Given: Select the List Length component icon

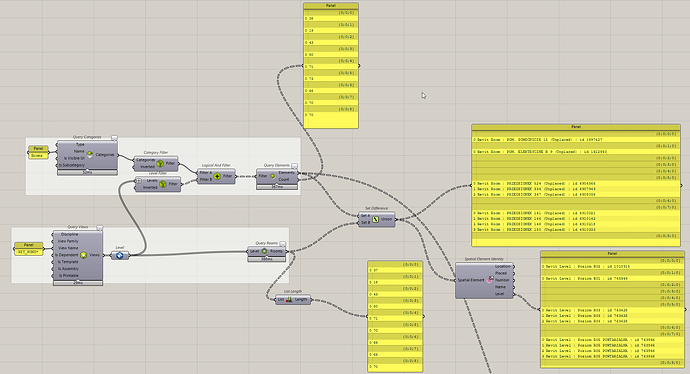Looking at the screenshot, I should click(x=289, y=300).
